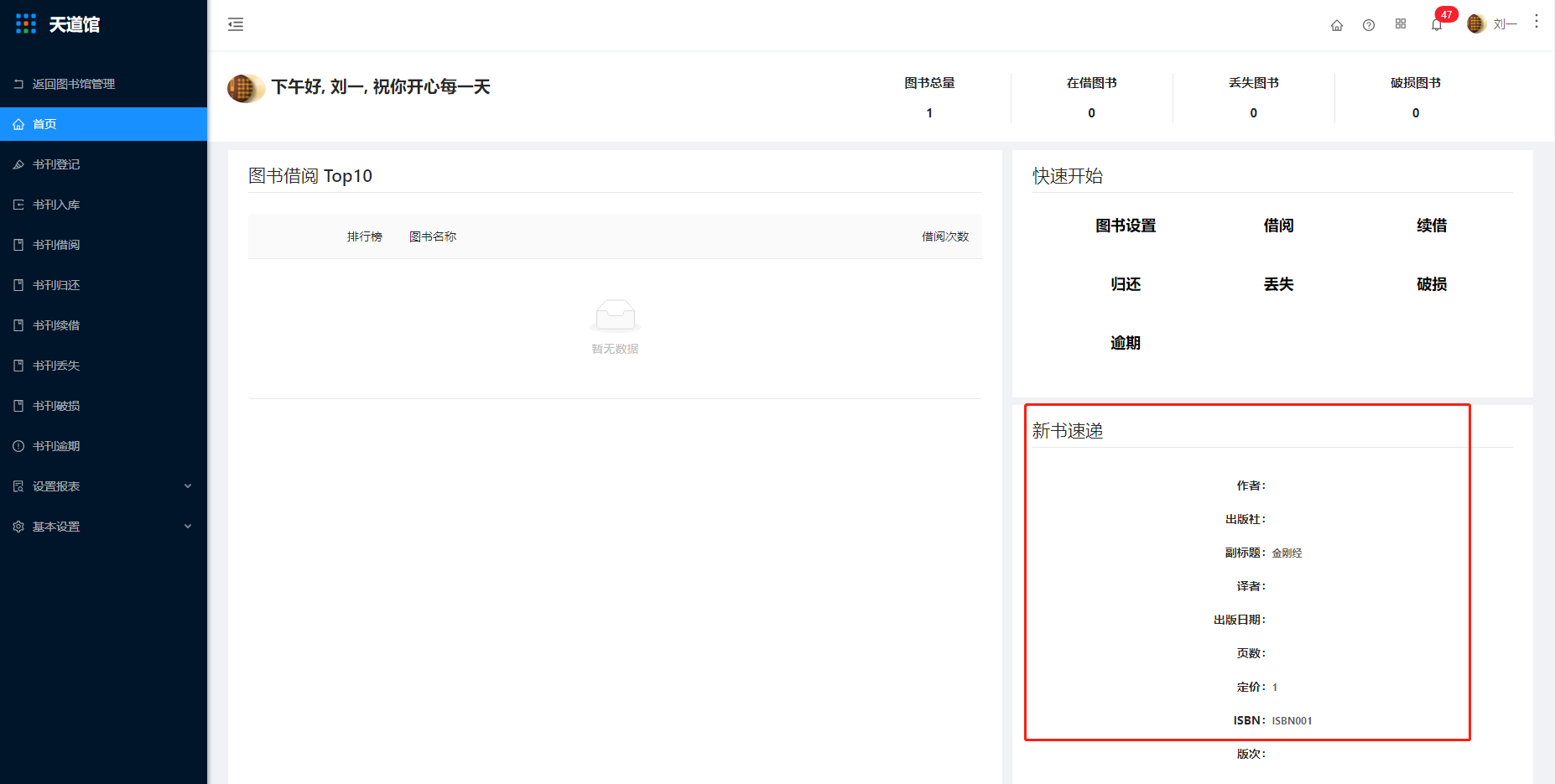Image resolution: width=1555 pixels, height=784 pixels.
Task: Open the home icon in the top bar
Action: click(1337, 25)
